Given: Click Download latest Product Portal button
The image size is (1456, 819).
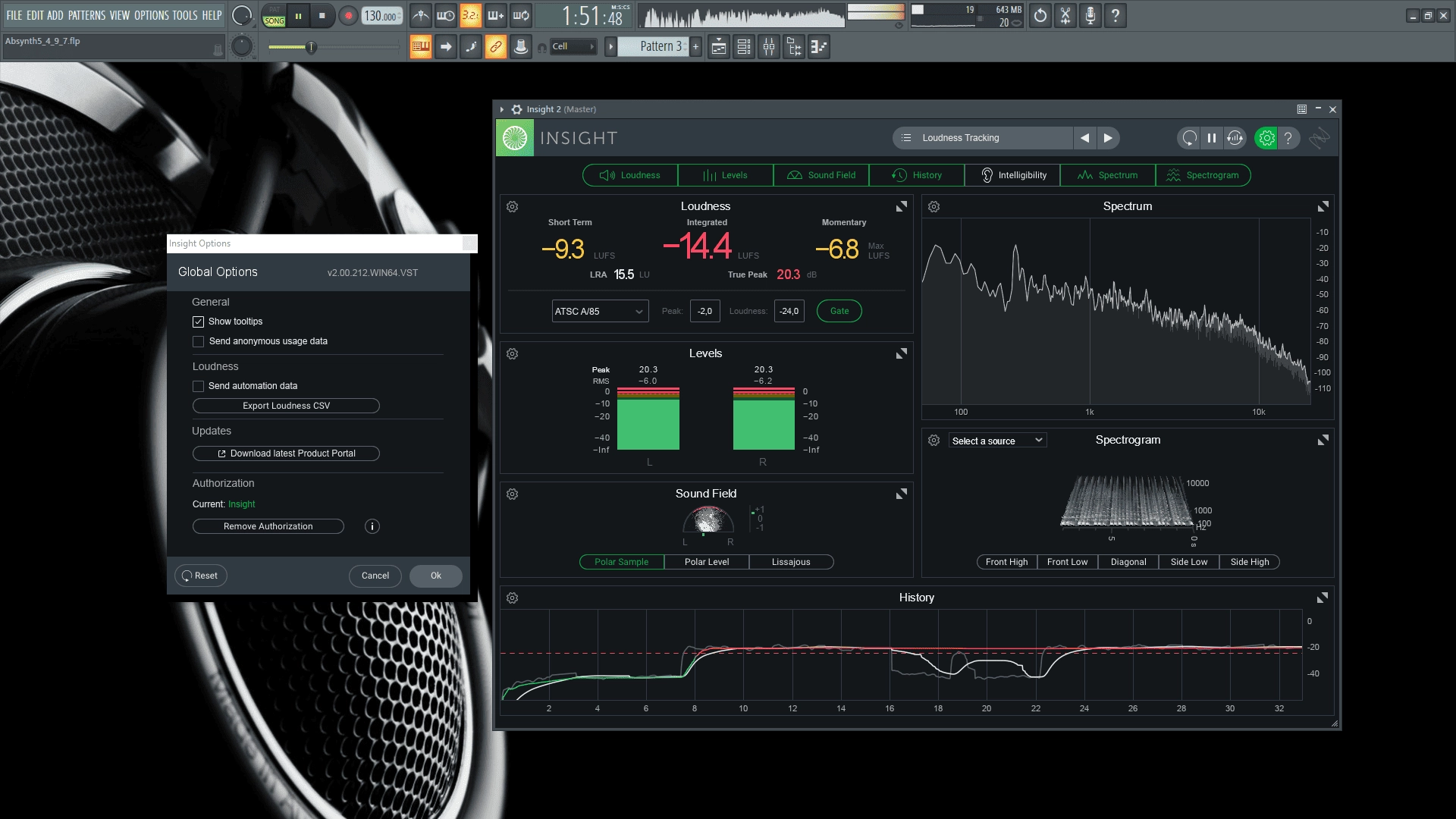Looking at the screenshot, I should 286,453.
